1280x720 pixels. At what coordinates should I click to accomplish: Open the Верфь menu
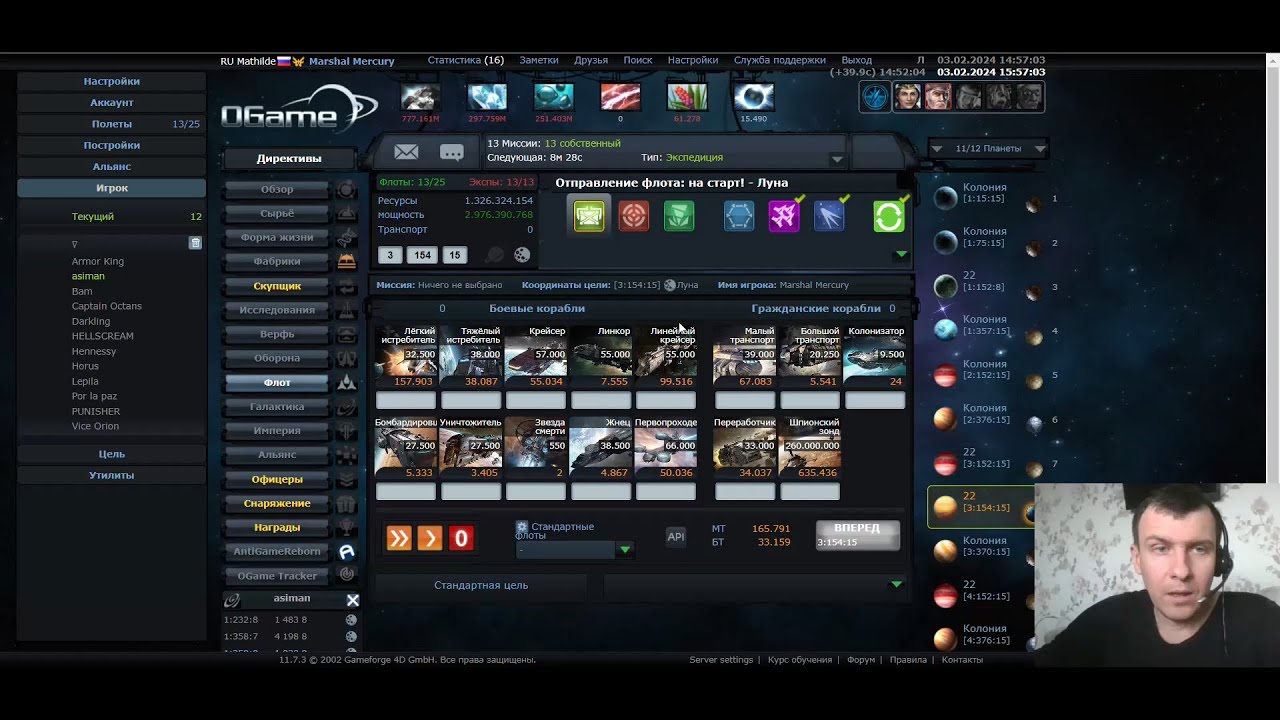(x=277, y=334)
